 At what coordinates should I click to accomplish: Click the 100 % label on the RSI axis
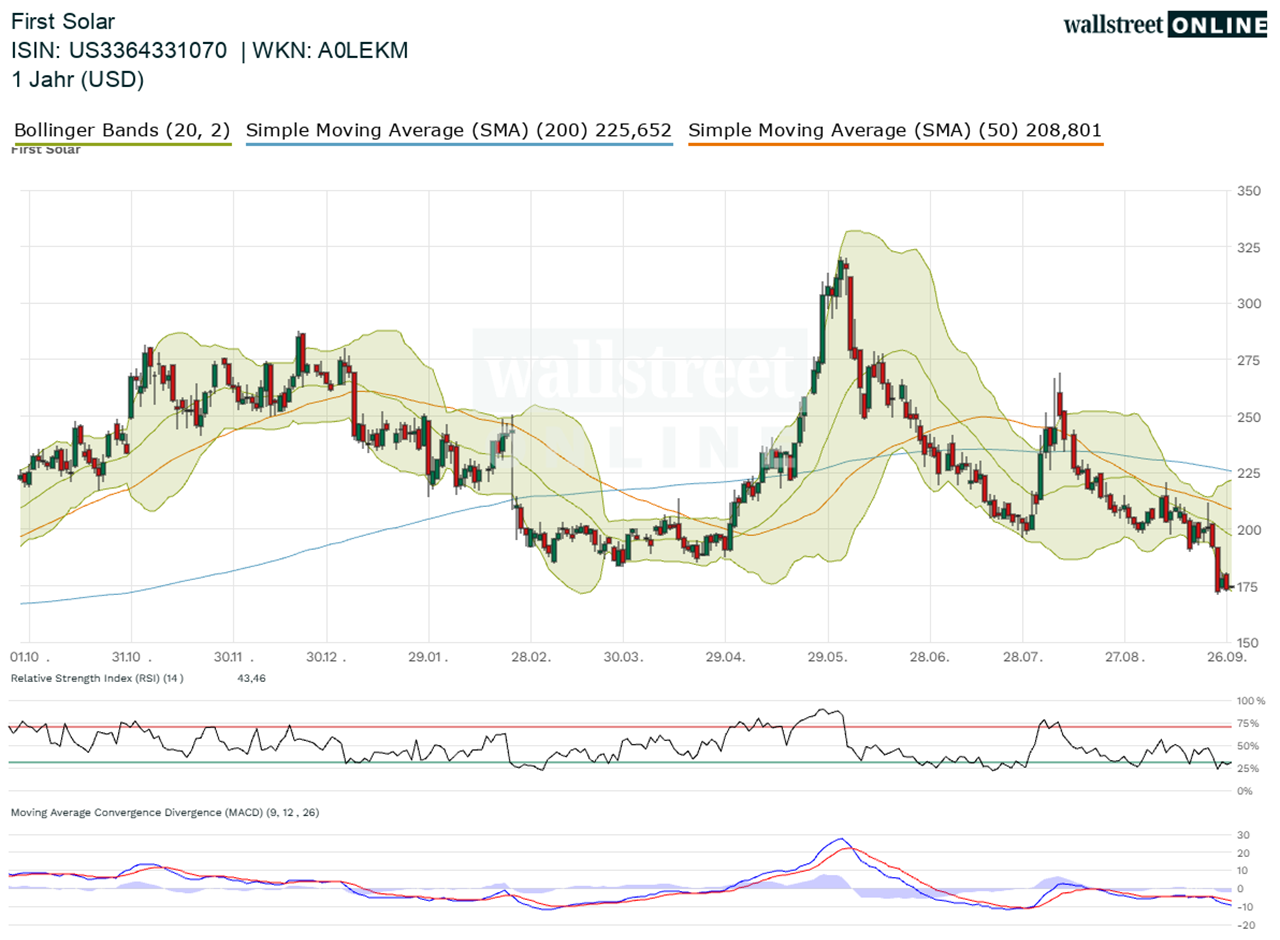pyautogui.click(x=1250, y=701)
